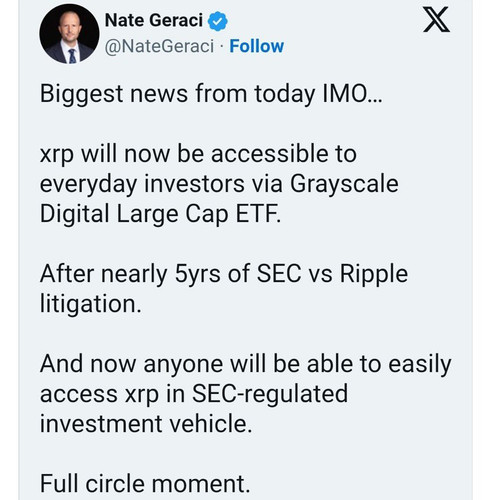Viewport: 491px width, 500px height.
Task: Select the word 'Grayscale' in the tweet
Action: click(344, 184)
